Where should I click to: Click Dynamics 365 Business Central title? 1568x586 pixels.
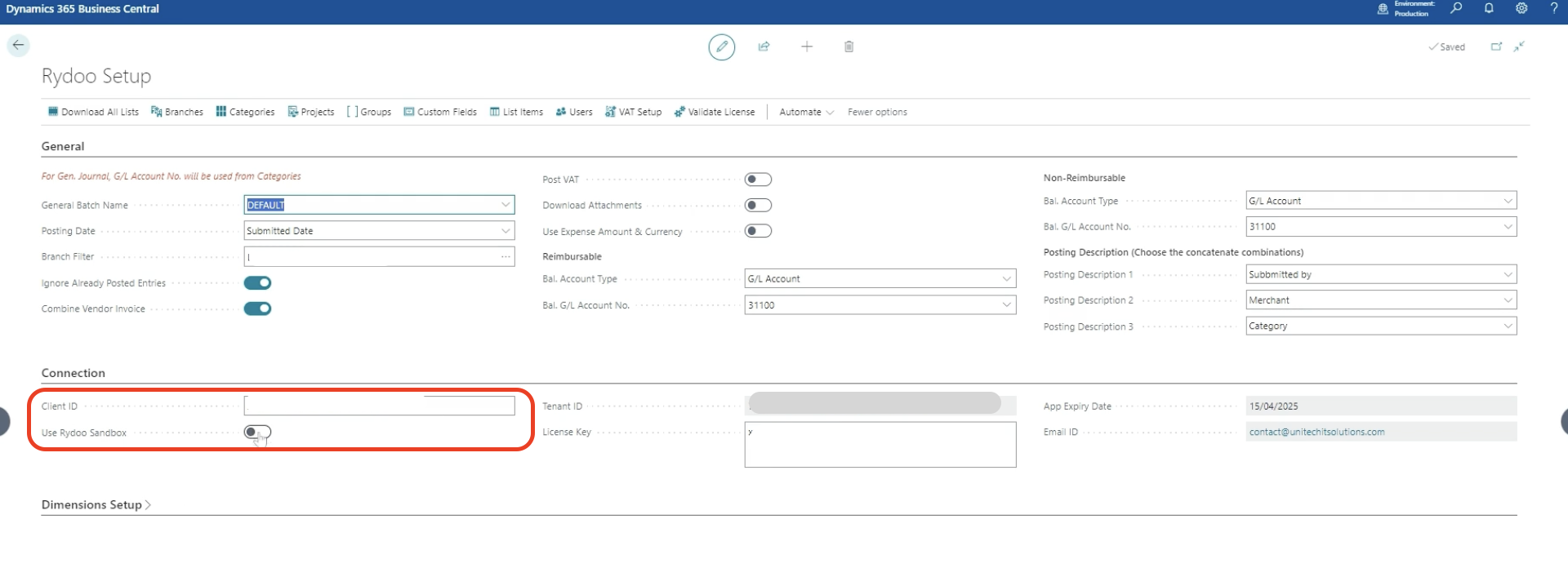pos(82,9)
